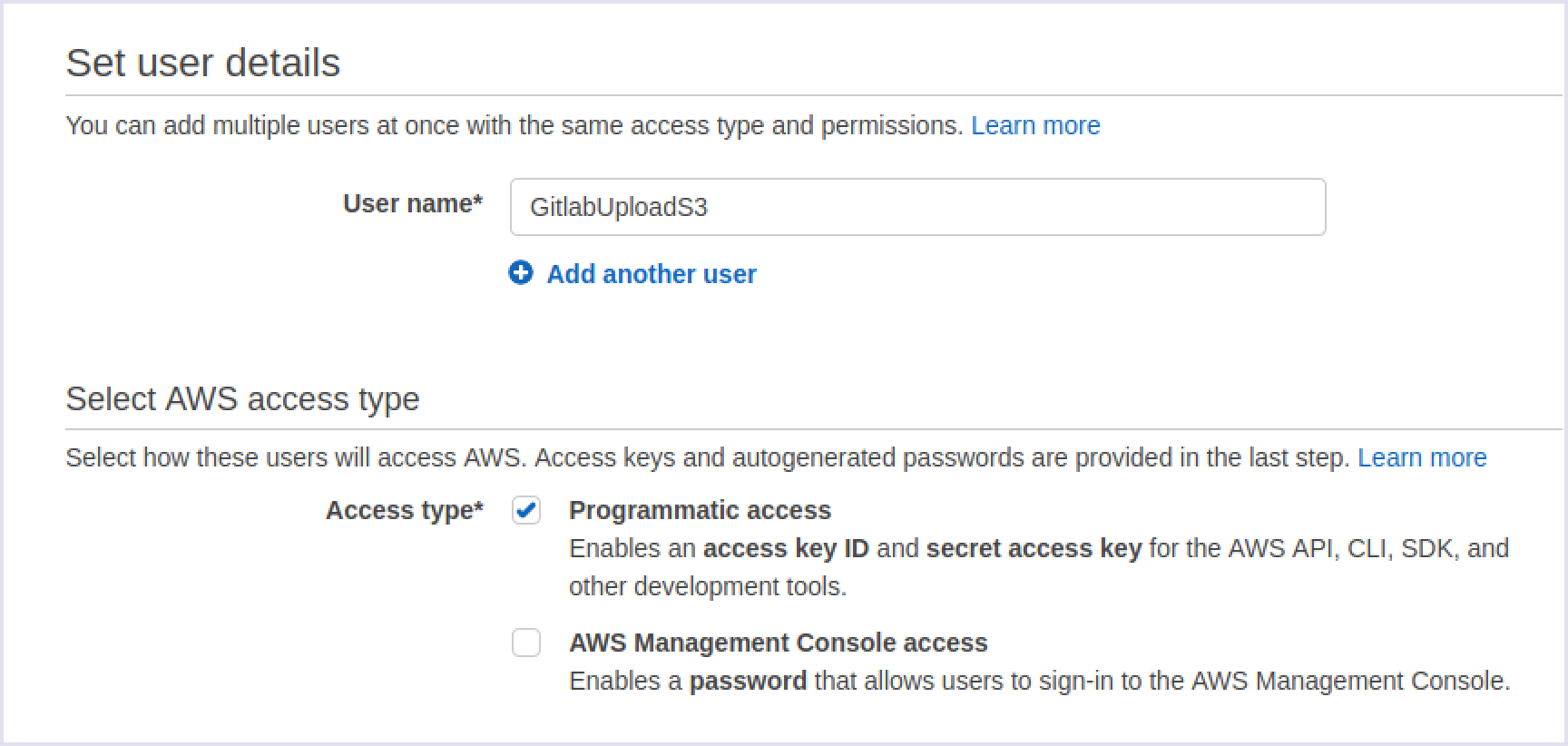Click the plus icon beside Add another user
This screenshot has height=746, width=1568.
tap(521, 273)
